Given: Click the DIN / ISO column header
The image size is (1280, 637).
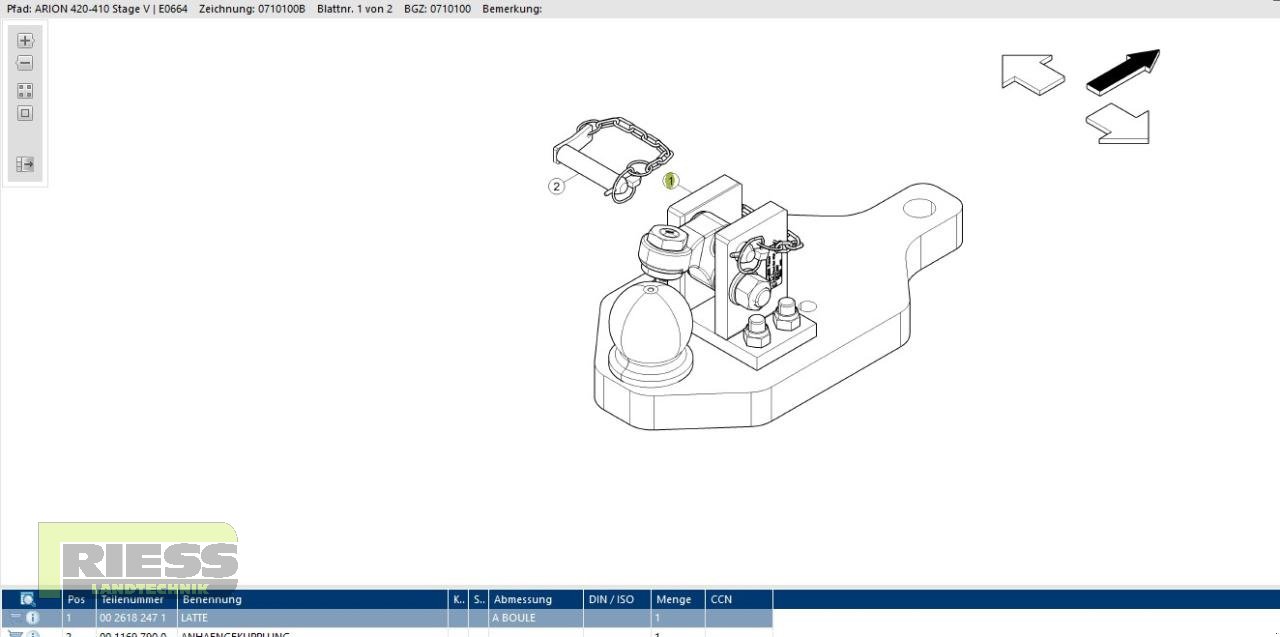Looking at the screenshot, I should 611,599.
